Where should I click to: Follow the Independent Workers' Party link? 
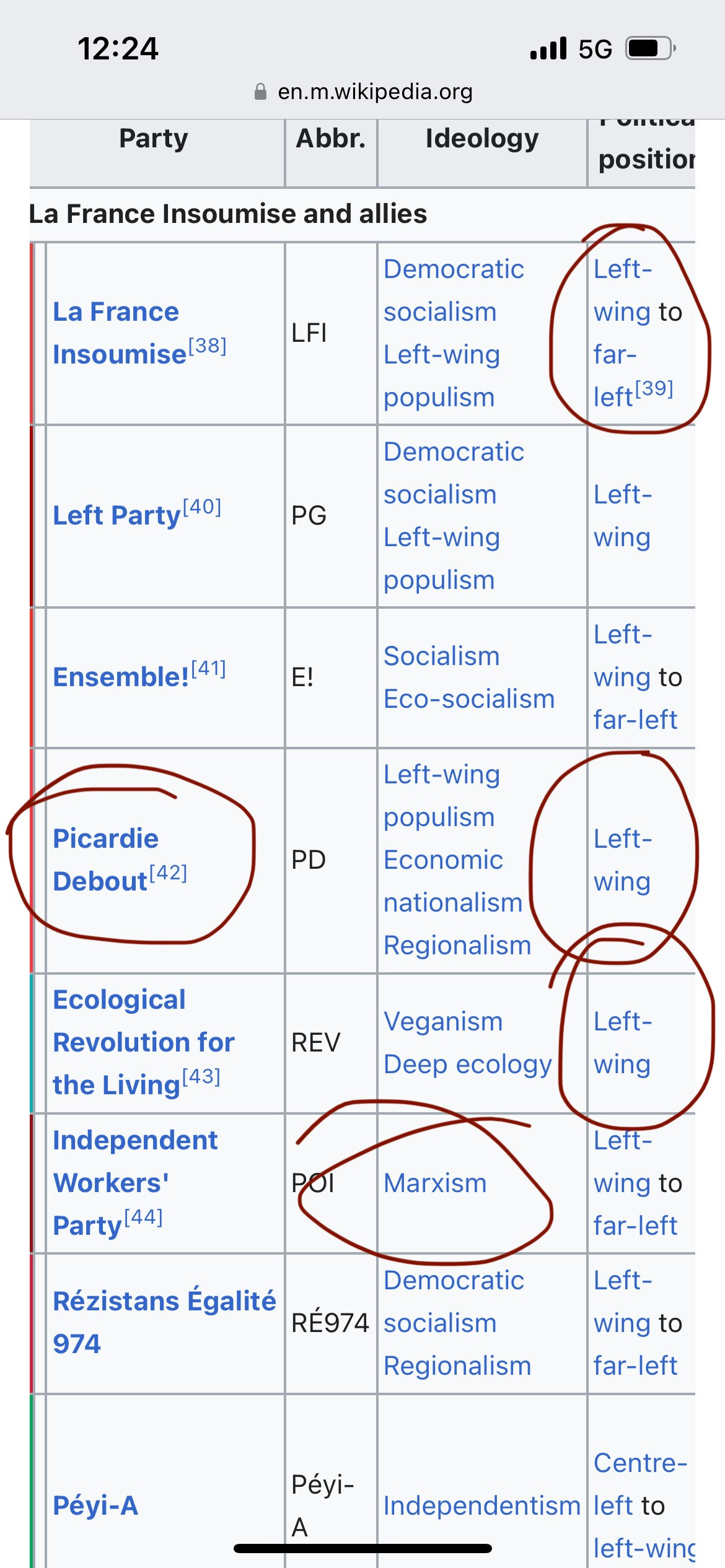click(x=135, y=1183)
